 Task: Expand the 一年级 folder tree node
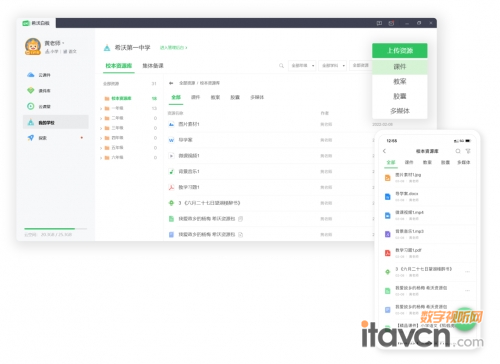click(x=101, y=108)
